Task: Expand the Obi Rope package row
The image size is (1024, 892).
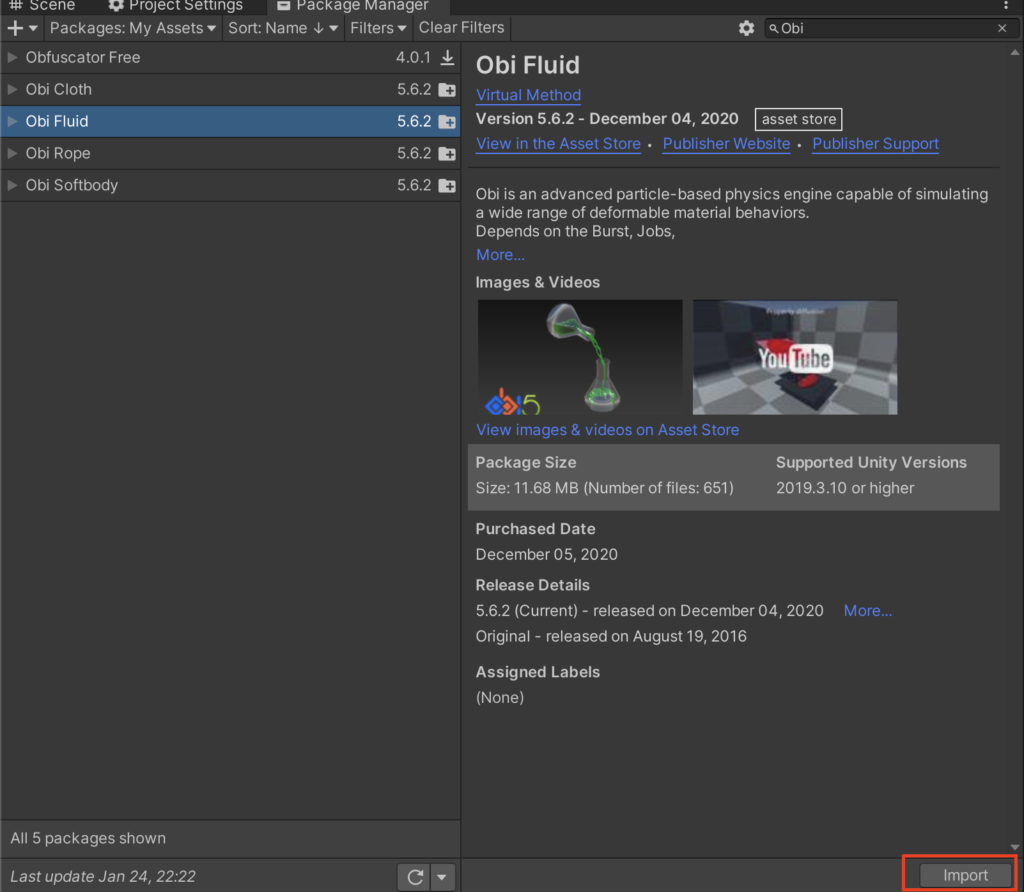Action: pyautogui.click(x=12, y=153)
